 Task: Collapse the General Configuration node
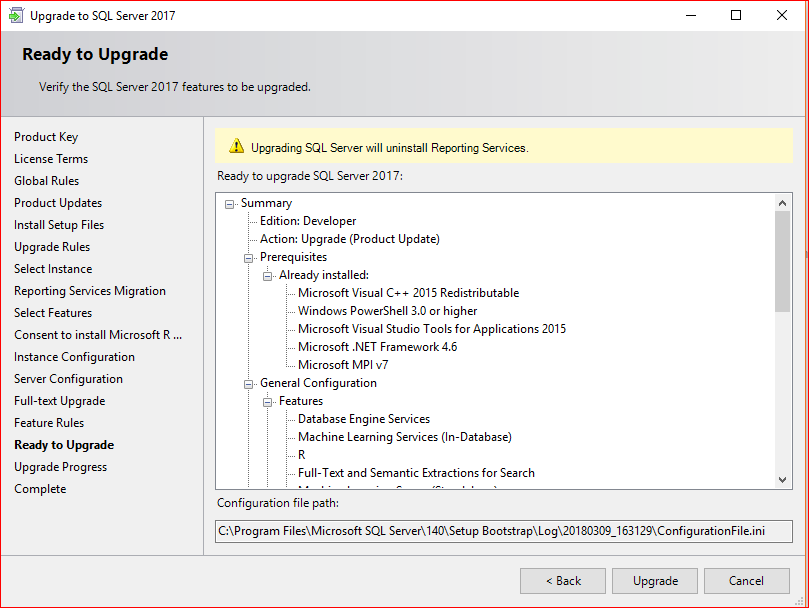[250, 383]
